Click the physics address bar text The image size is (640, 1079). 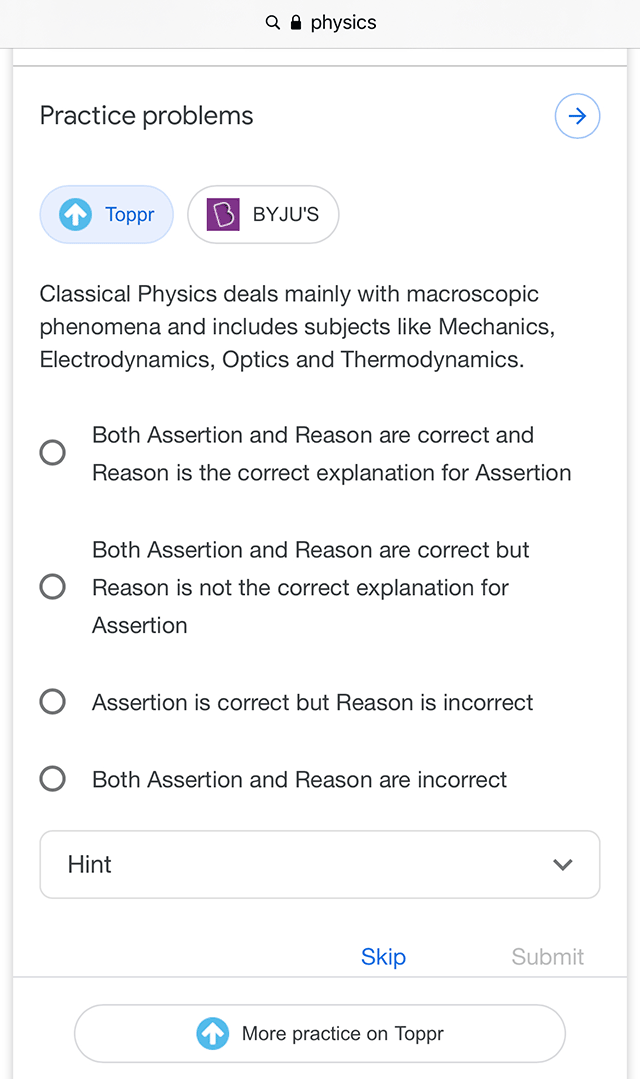(343, 23)
